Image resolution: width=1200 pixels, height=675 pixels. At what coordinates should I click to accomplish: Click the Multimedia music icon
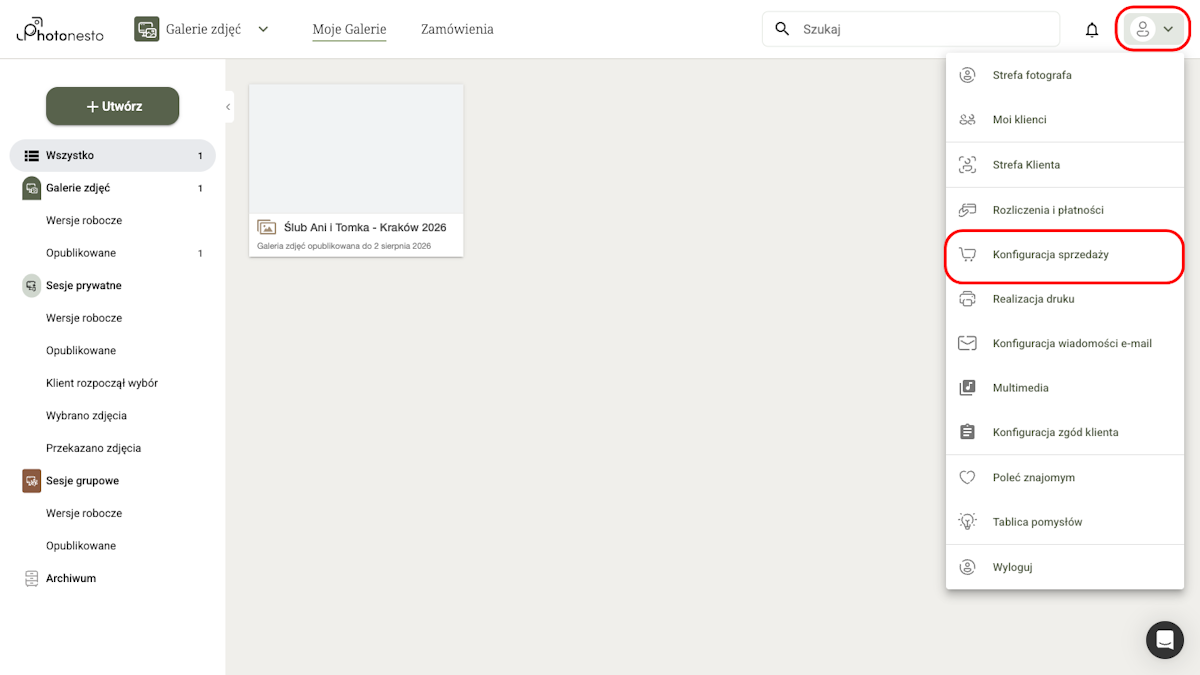coord(967,388)
